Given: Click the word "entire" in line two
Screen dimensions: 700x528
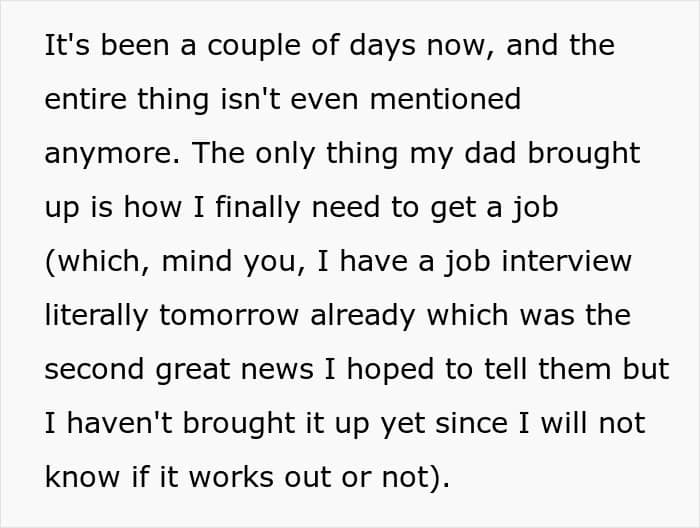Looking at the screenshot, I should coord(86,99).
